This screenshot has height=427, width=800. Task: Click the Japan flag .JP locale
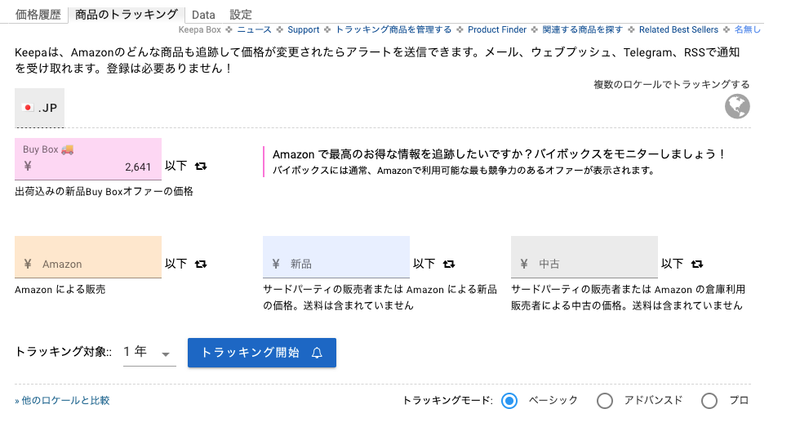tap(40, 108)
